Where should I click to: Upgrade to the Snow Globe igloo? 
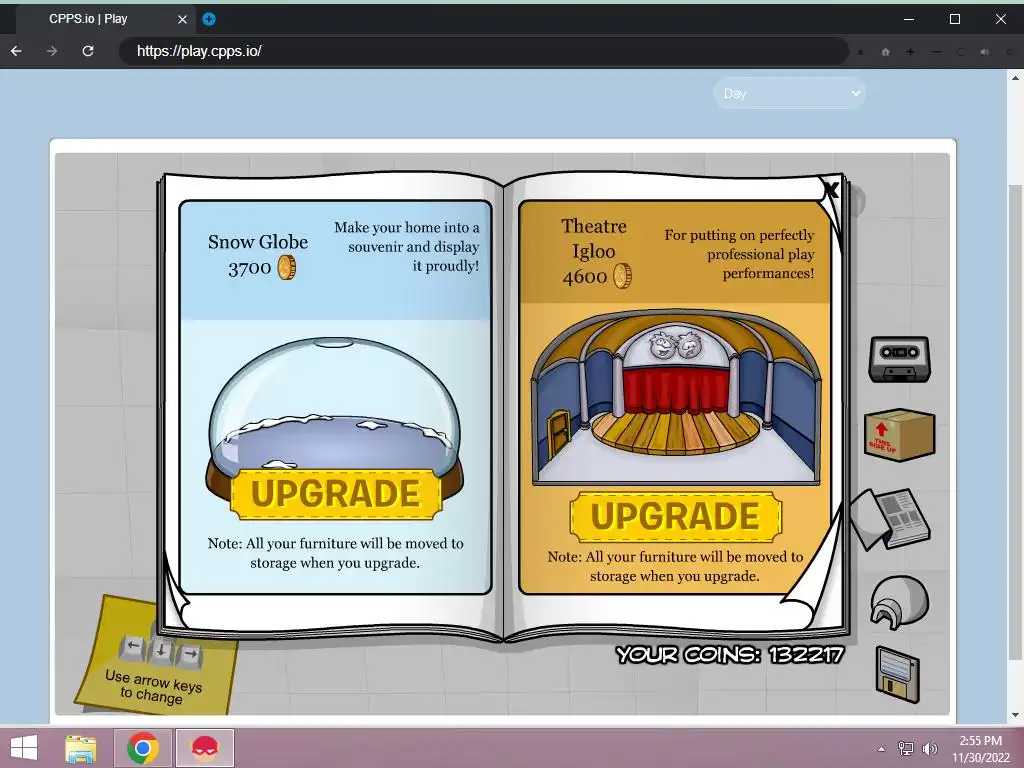[x=336, y=494]
